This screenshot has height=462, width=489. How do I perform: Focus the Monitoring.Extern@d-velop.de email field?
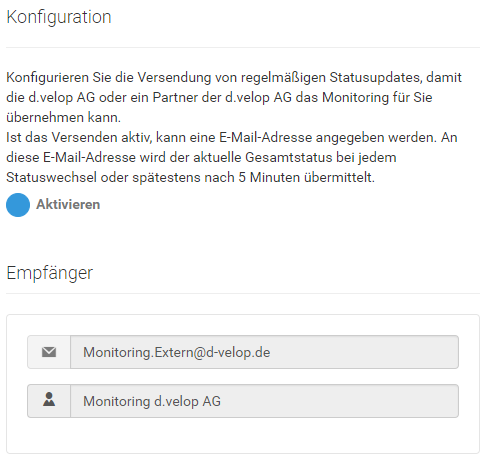coord(264,352)
